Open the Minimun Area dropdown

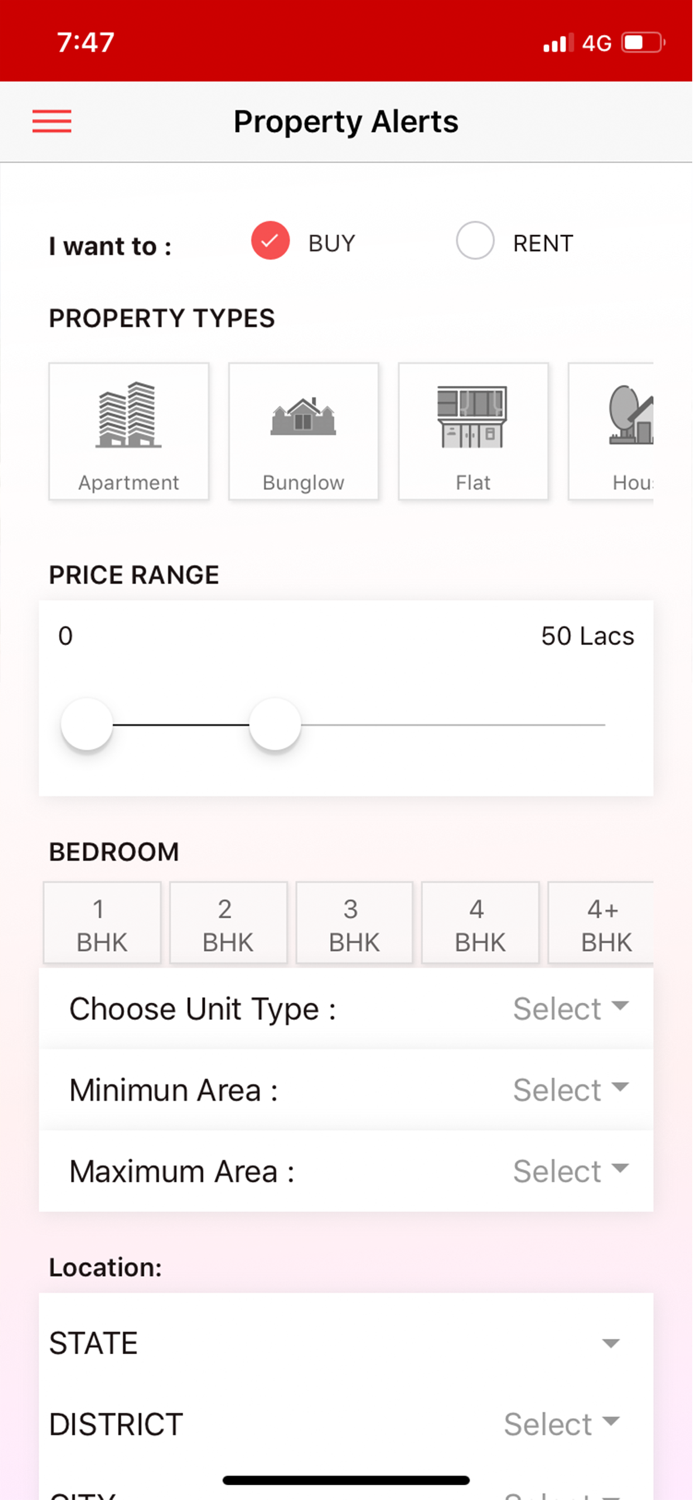coord(570,1089)
